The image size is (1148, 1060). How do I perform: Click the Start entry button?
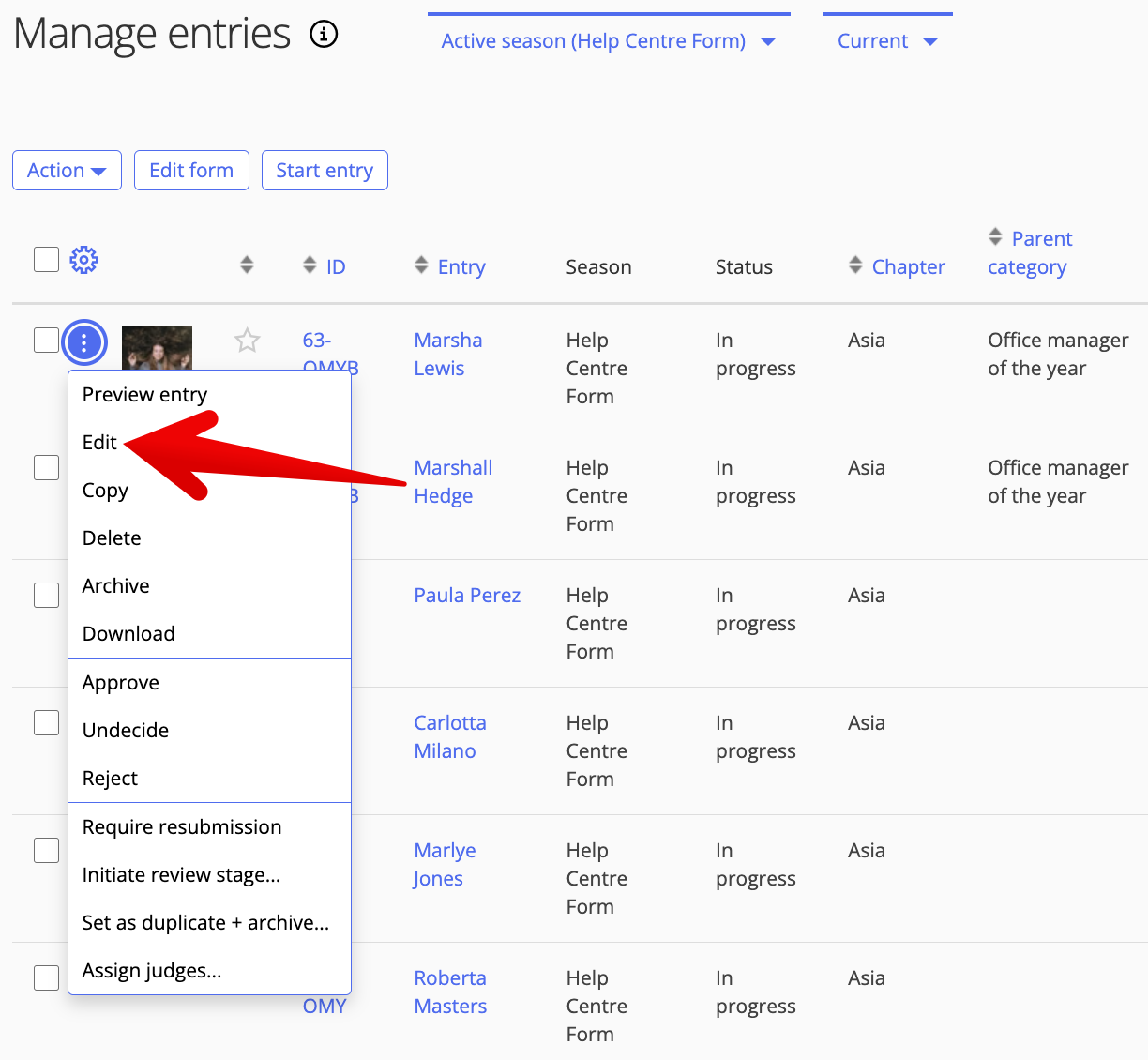pos(325,171)
